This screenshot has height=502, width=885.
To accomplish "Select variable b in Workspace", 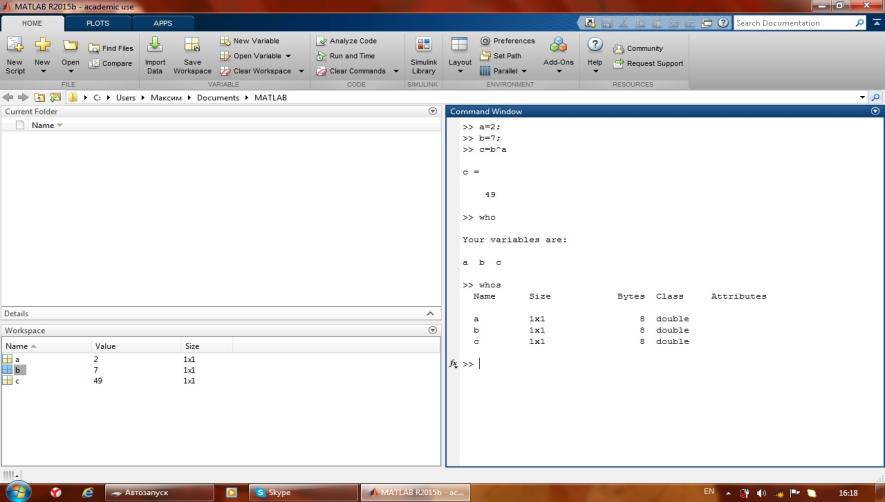I will (17, 370).
